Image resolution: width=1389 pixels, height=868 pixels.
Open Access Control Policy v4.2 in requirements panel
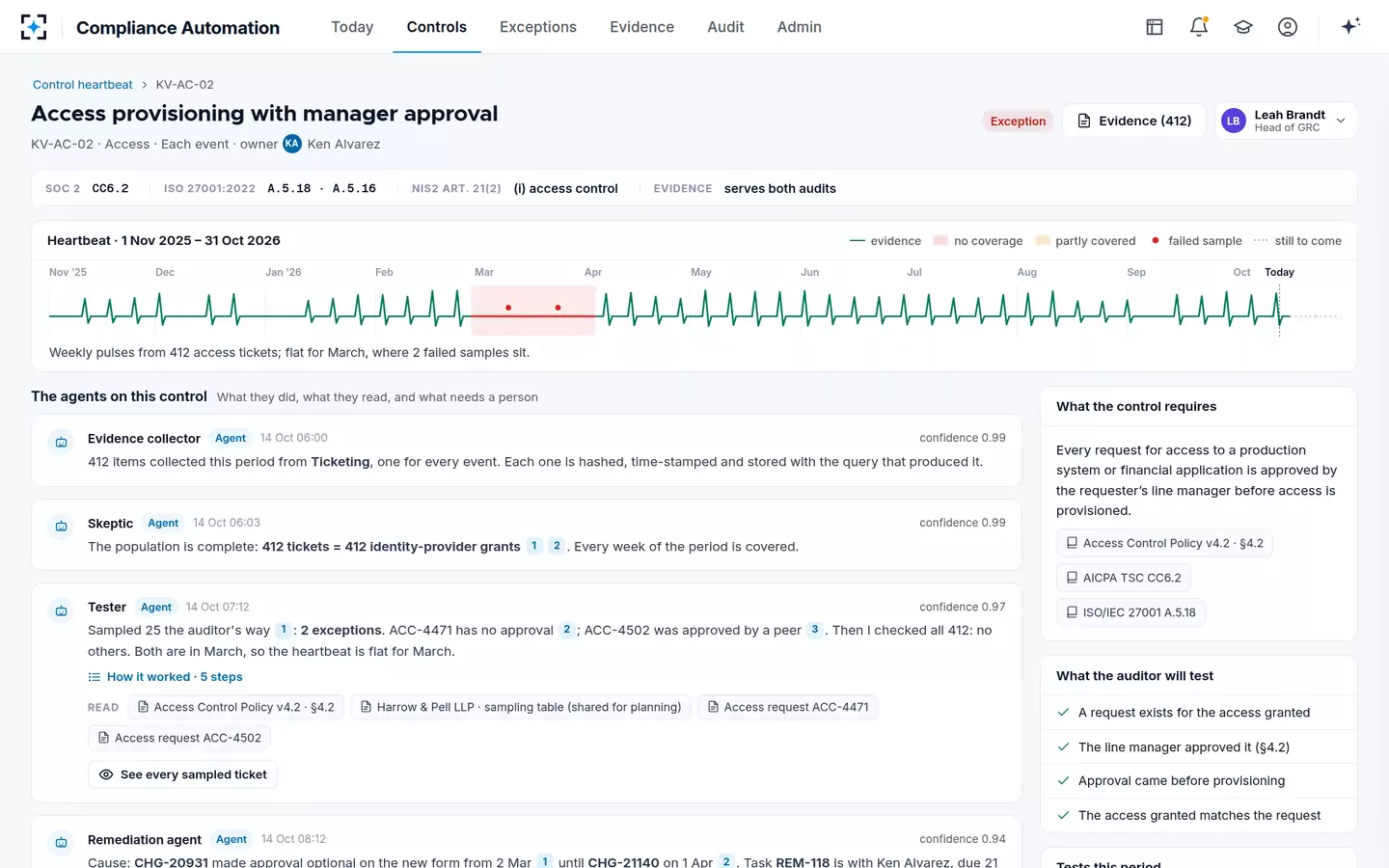[x=1164, y=543]
